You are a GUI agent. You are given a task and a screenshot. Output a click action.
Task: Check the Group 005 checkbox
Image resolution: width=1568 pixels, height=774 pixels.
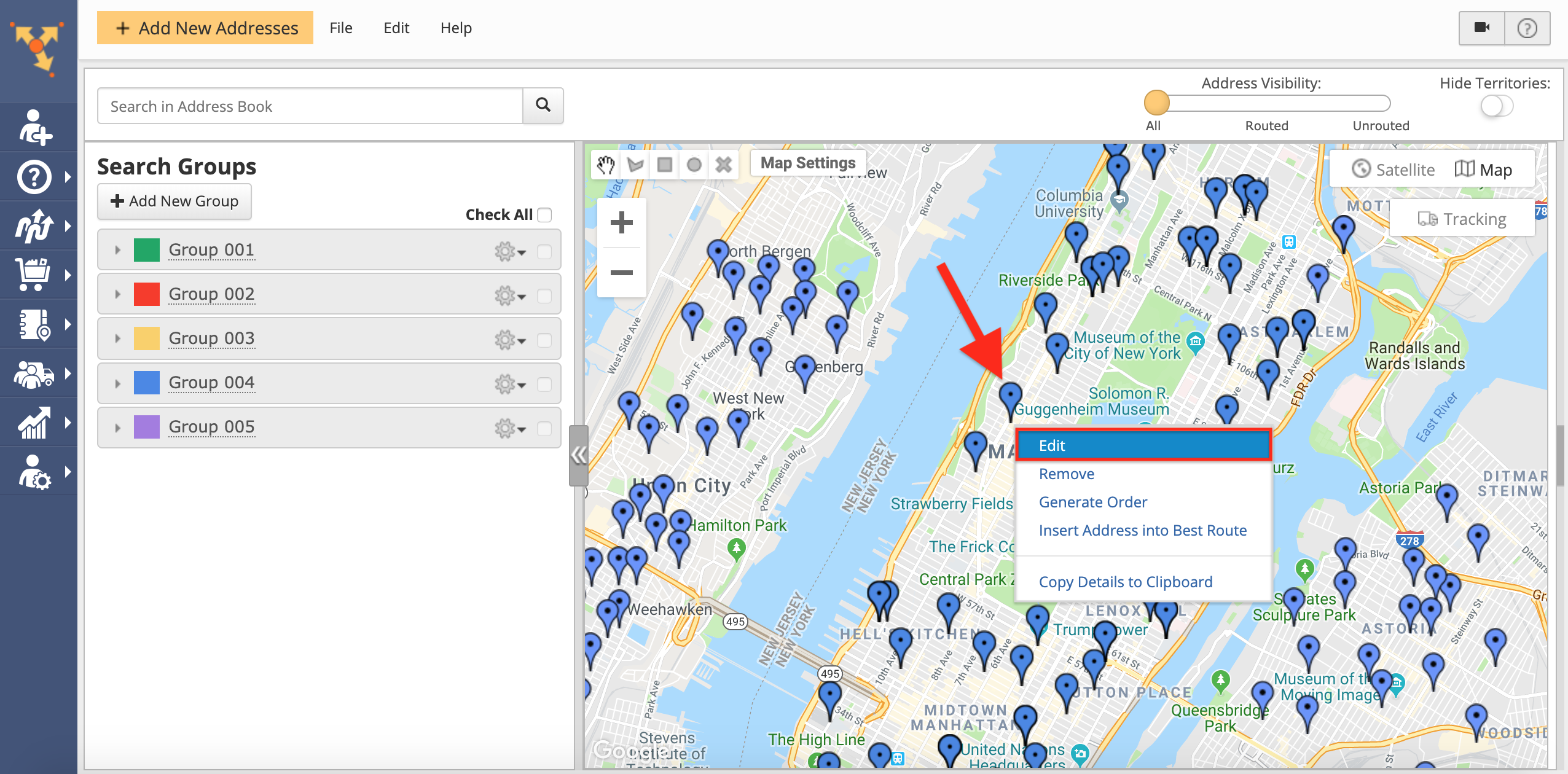(x=544, y=429)
